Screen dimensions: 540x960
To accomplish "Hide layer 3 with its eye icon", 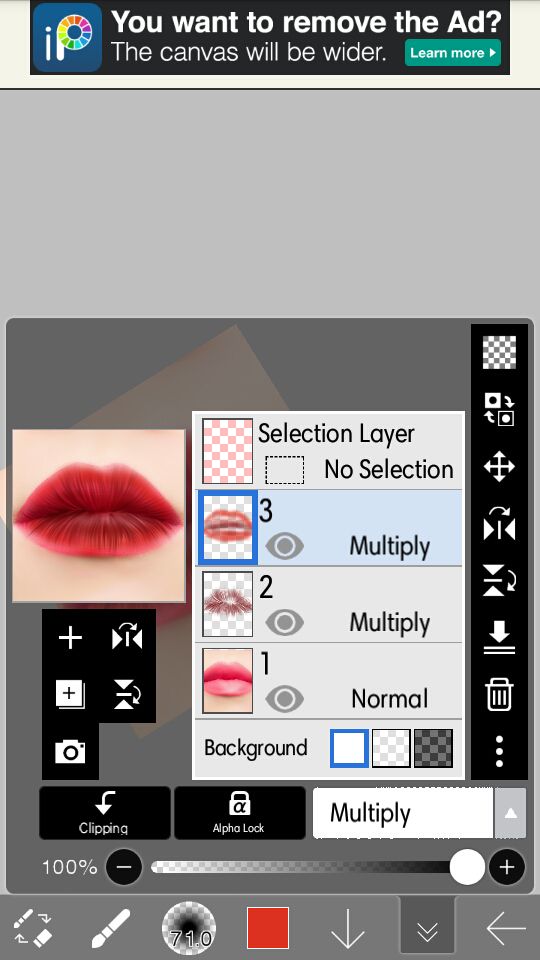I will [284, 546].
